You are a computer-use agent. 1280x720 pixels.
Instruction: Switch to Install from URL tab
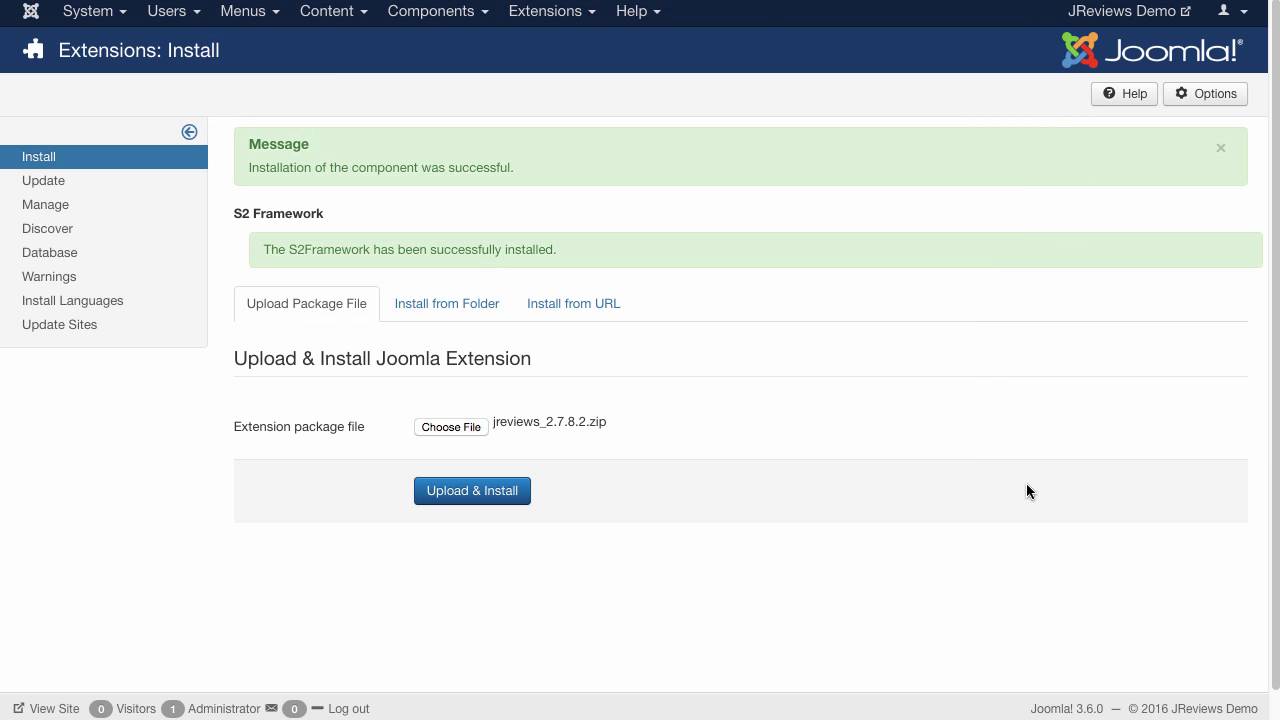coord(573,304)
